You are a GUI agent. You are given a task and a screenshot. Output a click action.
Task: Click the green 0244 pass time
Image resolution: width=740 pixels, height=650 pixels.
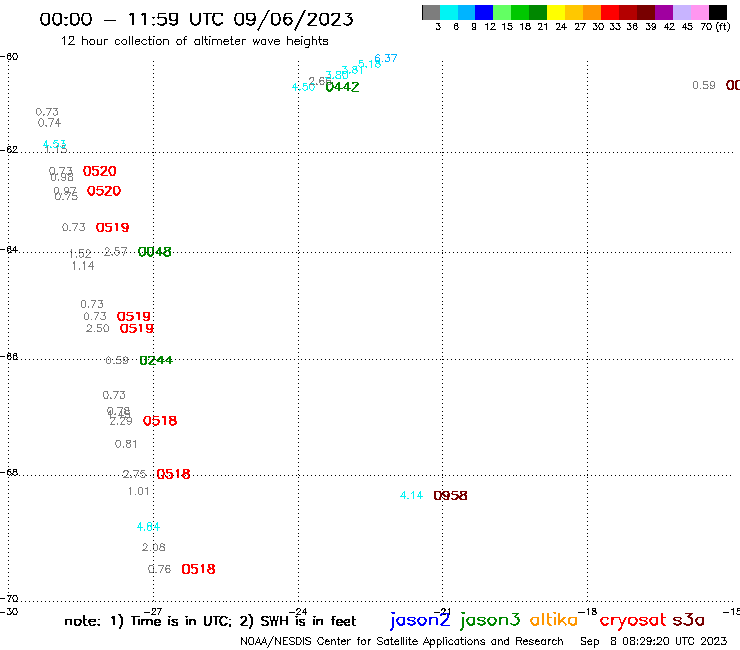(x=156, y=361)
